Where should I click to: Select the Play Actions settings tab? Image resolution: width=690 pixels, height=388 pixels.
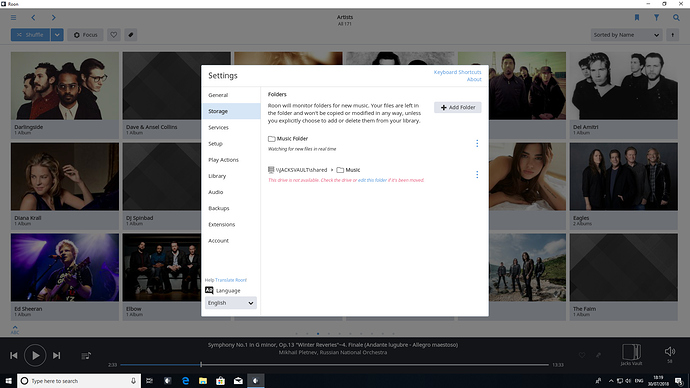coord(231,160)
